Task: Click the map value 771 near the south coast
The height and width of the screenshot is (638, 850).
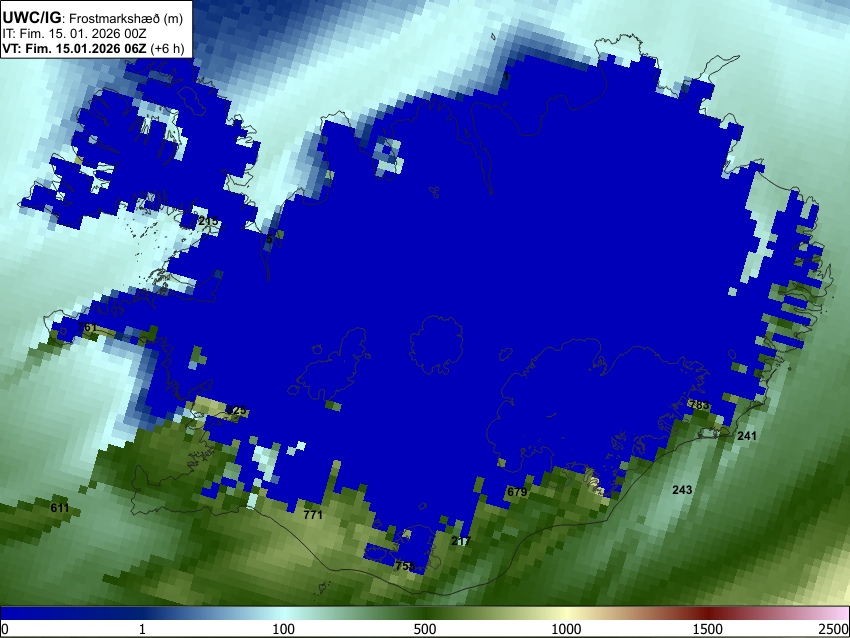Action: pyautogui.click(x=313, y=515)
